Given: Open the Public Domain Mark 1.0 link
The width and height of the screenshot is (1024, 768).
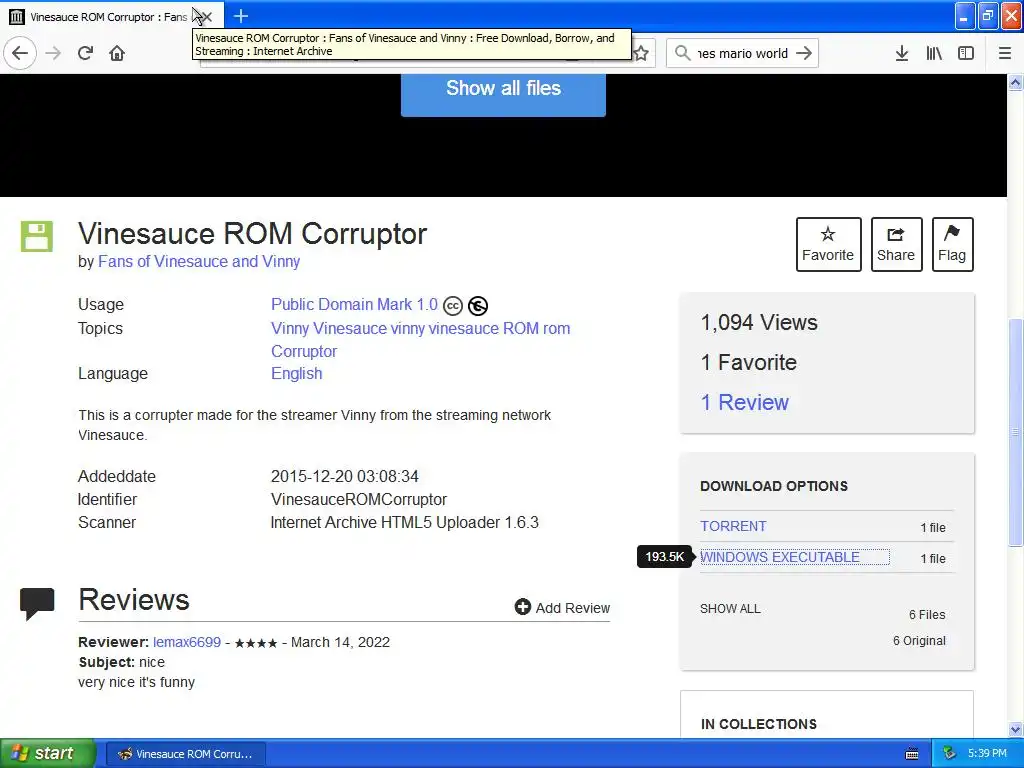Looking at the screenshot, I should (354, 304).
